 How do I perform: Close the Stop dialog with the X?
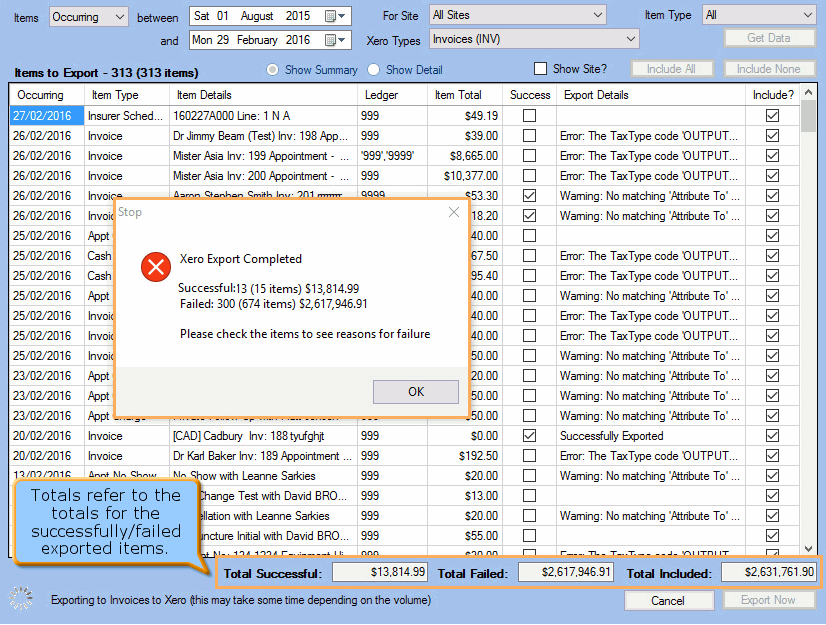pos(454,212)
